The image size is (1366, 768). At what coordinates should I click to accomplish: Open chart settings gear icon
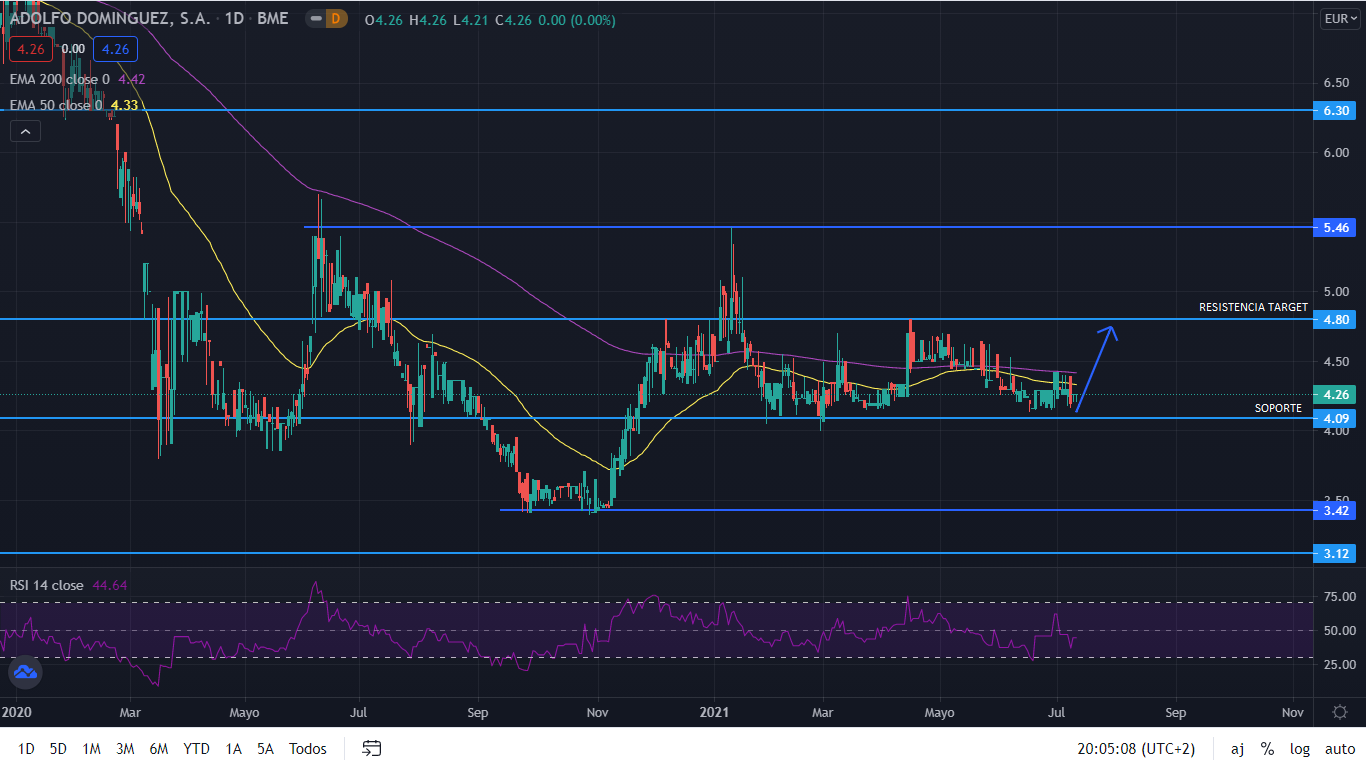click(x=1340, y=712)
